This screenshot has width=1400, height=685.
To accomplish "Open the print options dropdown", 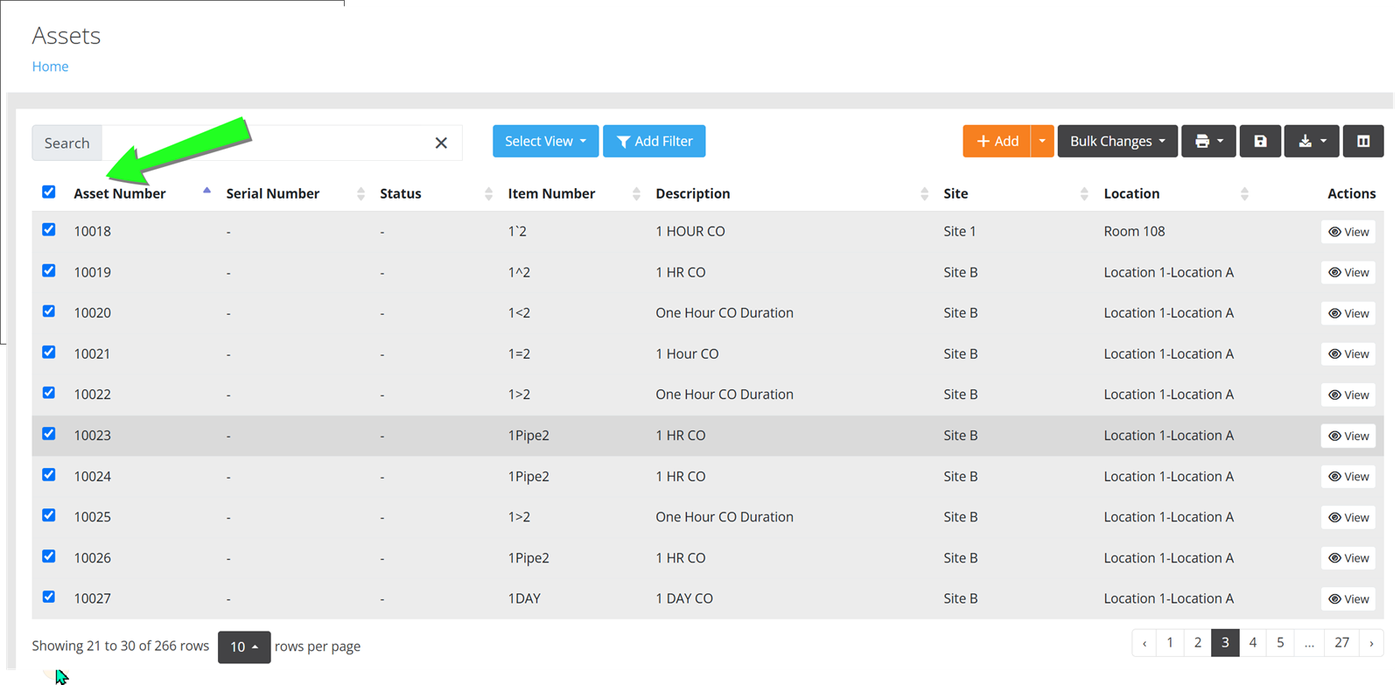I will coord(1208,141).
